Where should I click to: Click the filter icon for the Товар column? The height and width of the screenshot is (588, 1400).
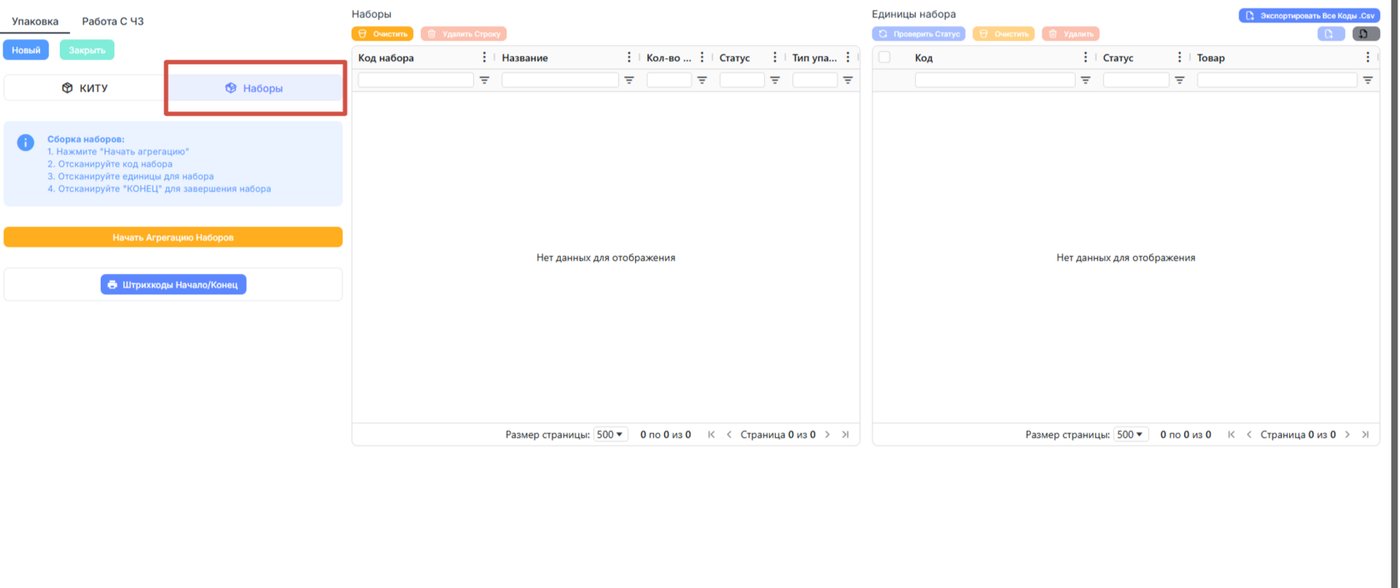1368,80
